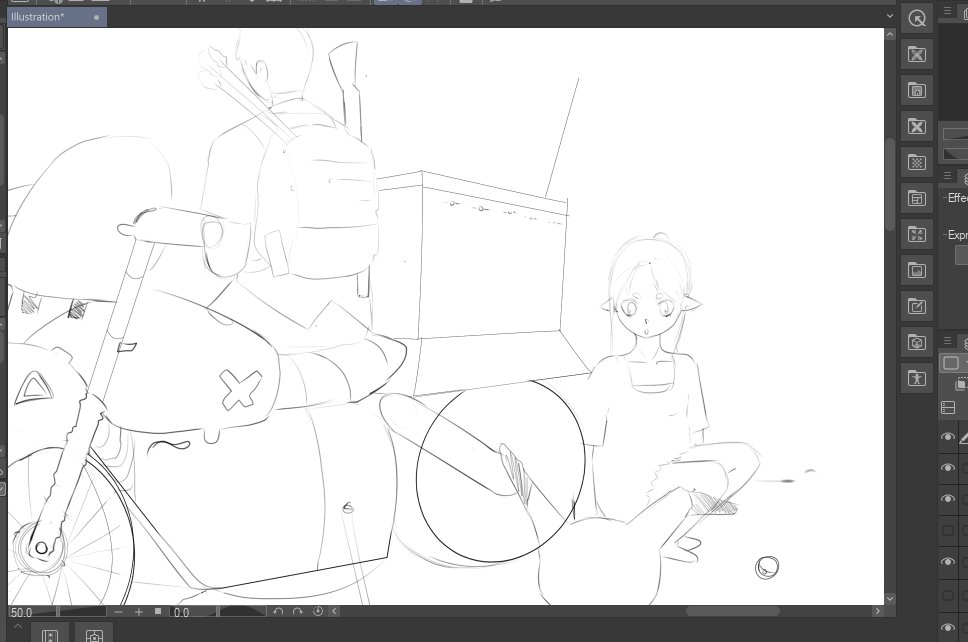
Task: Rotate the canvas right with curved arrow
Action: click(298, 611)
